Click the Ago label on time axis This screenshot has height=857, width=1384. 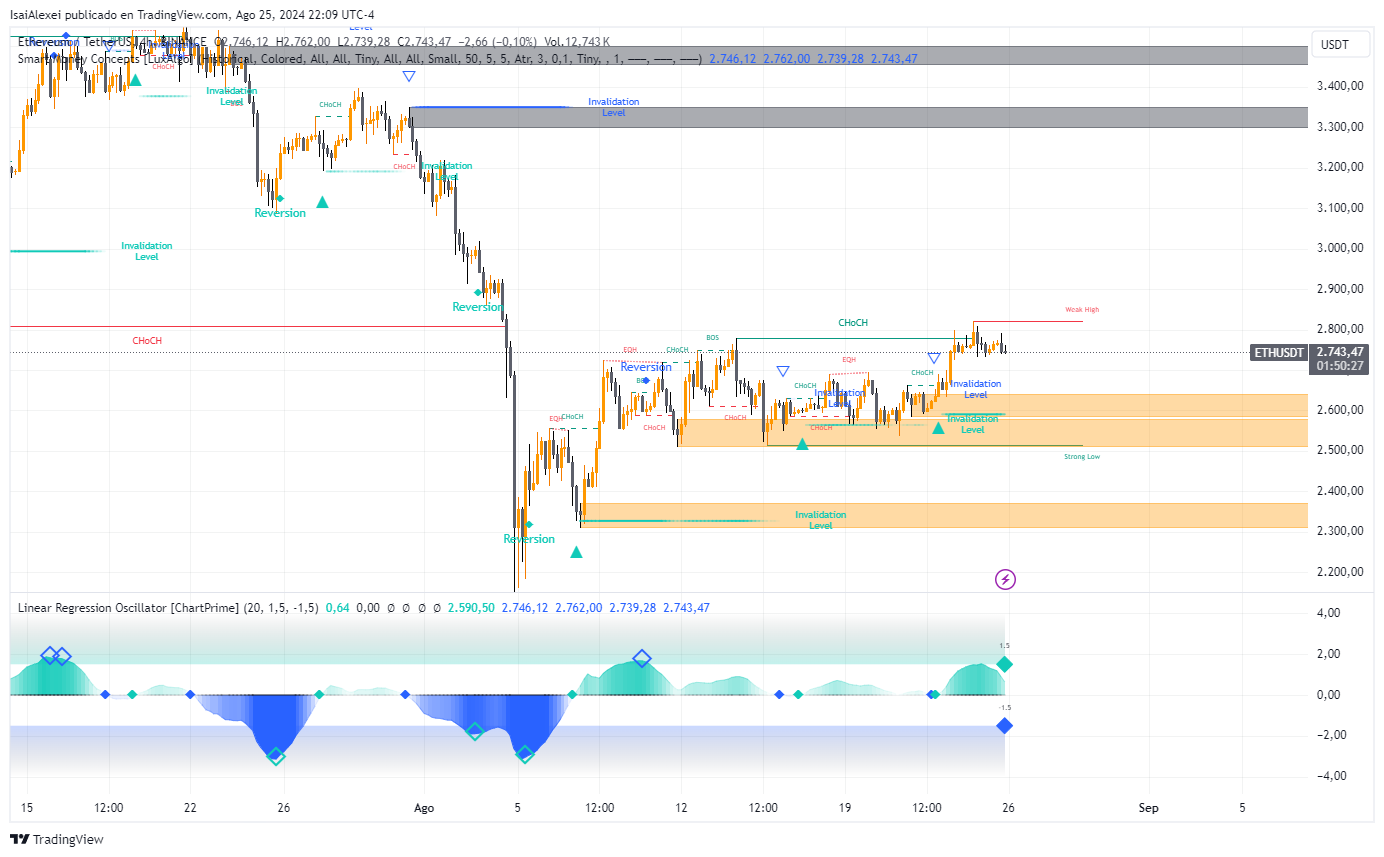tap(424, 807)
